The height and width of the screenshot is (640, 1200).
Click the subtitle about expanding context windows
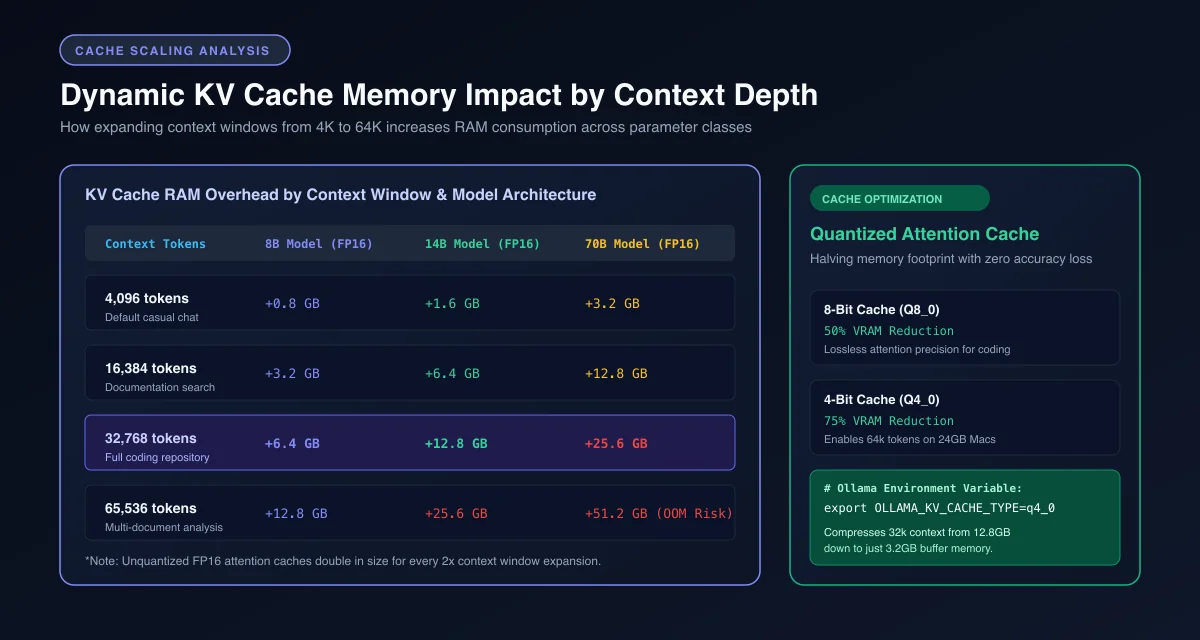pyautogui.click(x=405, y=127)
